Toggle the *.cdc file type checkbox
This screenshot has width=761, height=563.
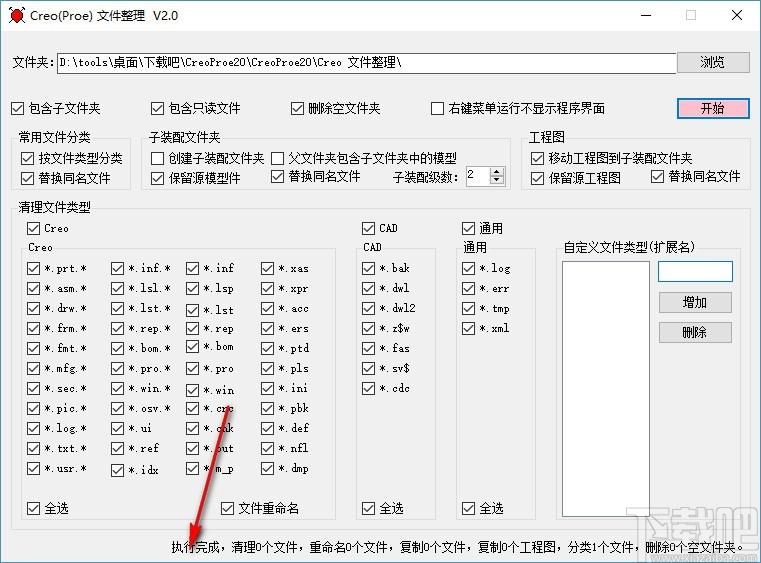(368, 388)
